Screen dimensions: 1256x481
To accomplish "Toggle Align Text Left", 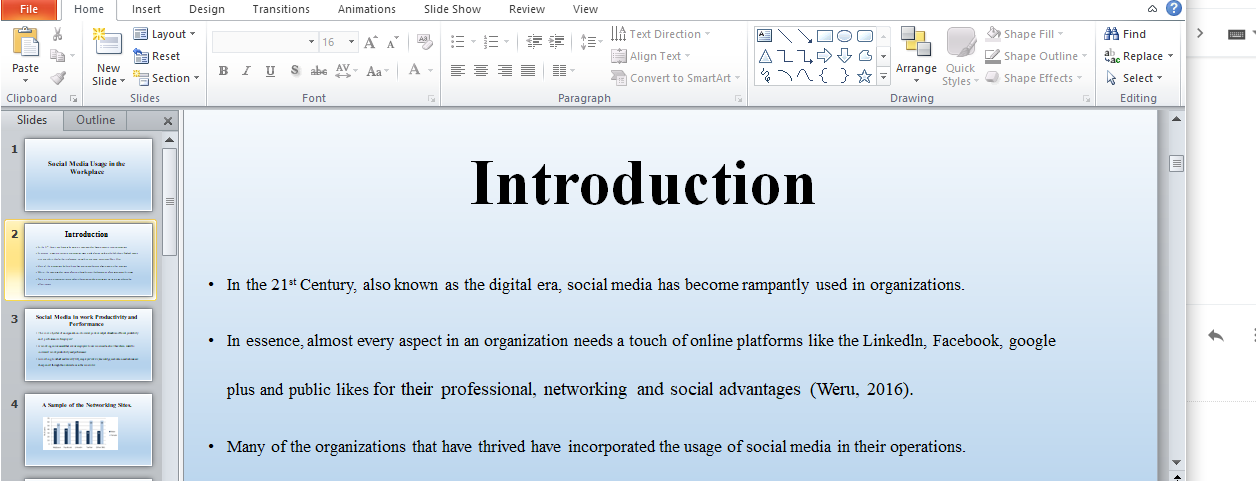I will [458, 71].
